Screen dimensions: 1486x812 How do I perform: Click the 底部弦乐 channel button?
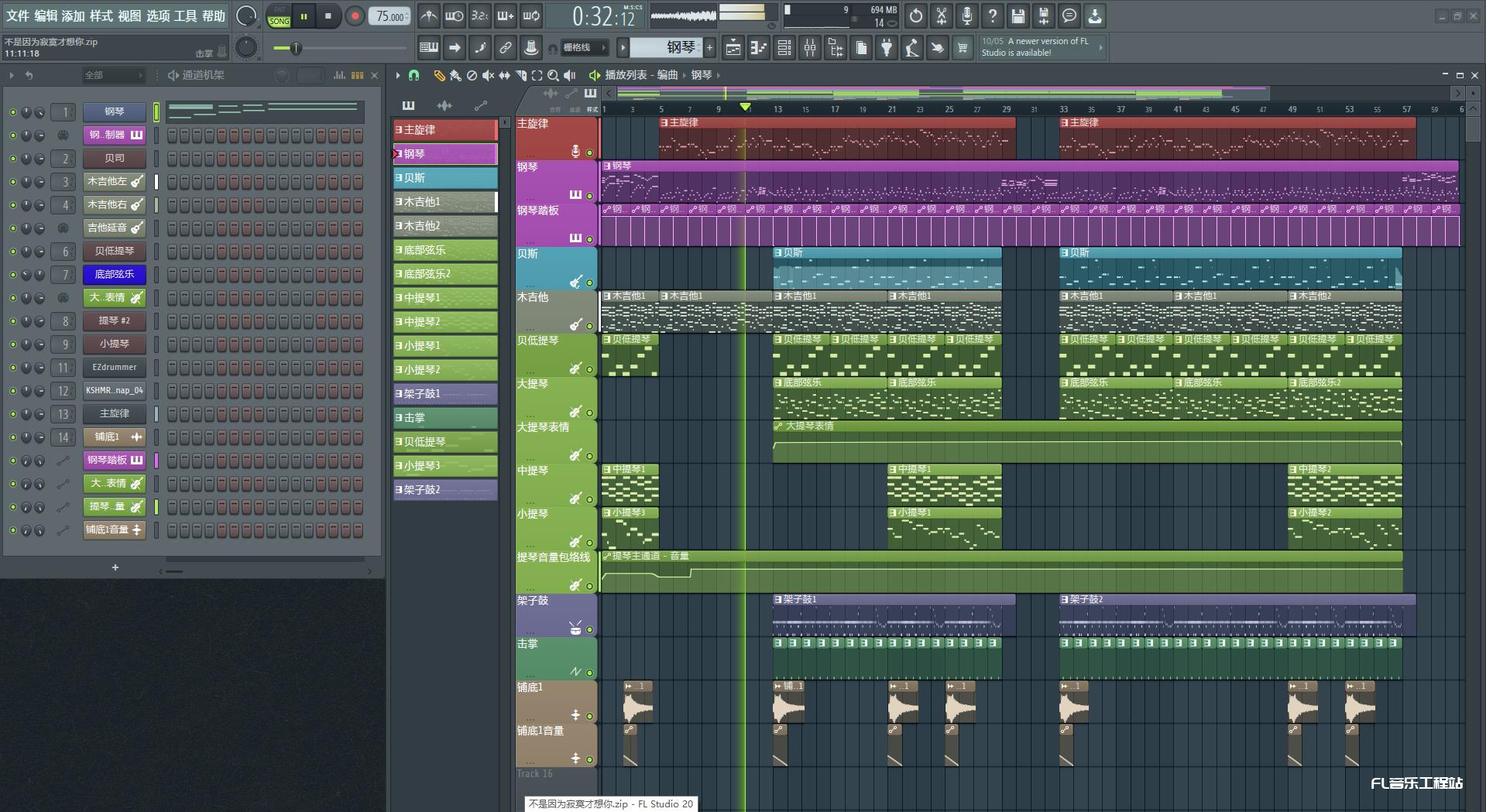tap(115, 275)
